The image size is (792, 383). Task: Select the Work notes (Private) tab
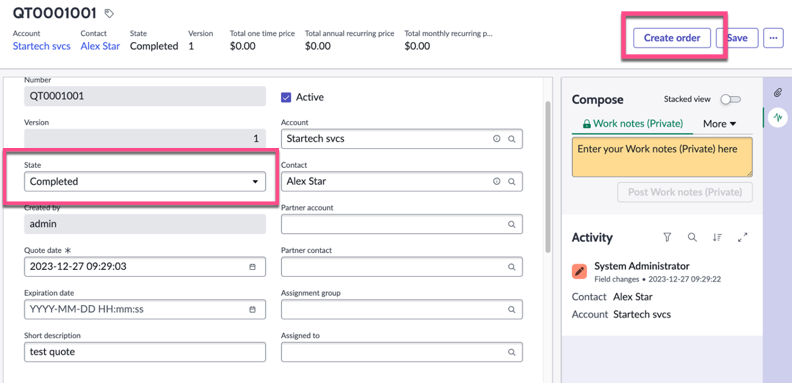point(633,124)
